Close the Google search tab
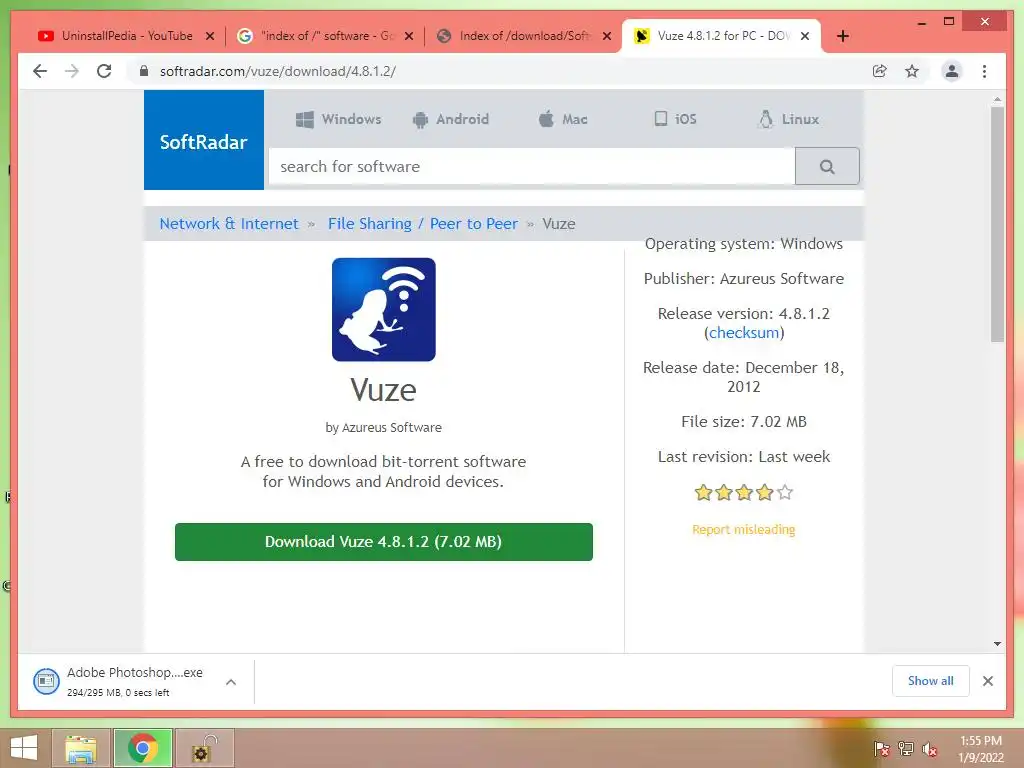Viewport: 1024px width, 768px height. tap(409, 36)
